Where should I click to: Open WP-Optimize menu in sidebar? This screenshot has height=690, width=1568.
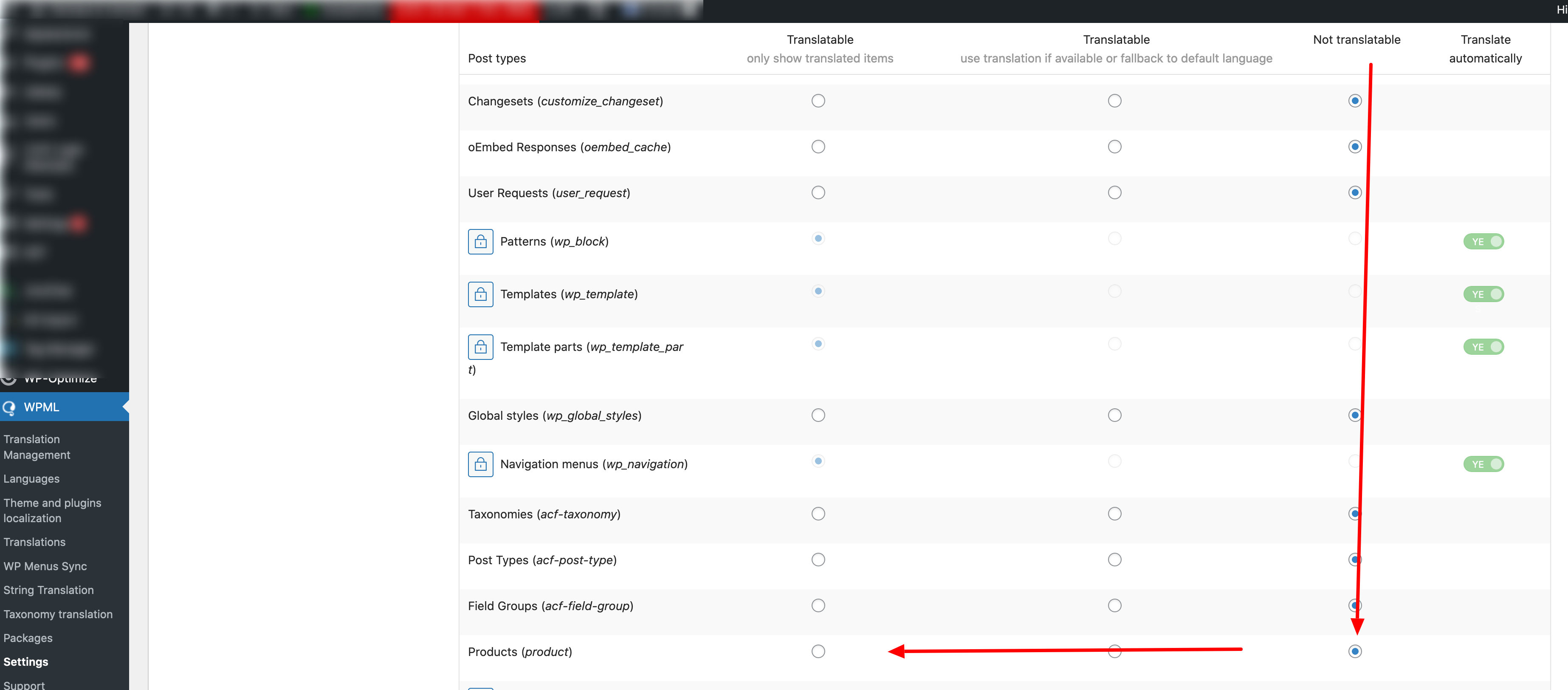point(60,379)
